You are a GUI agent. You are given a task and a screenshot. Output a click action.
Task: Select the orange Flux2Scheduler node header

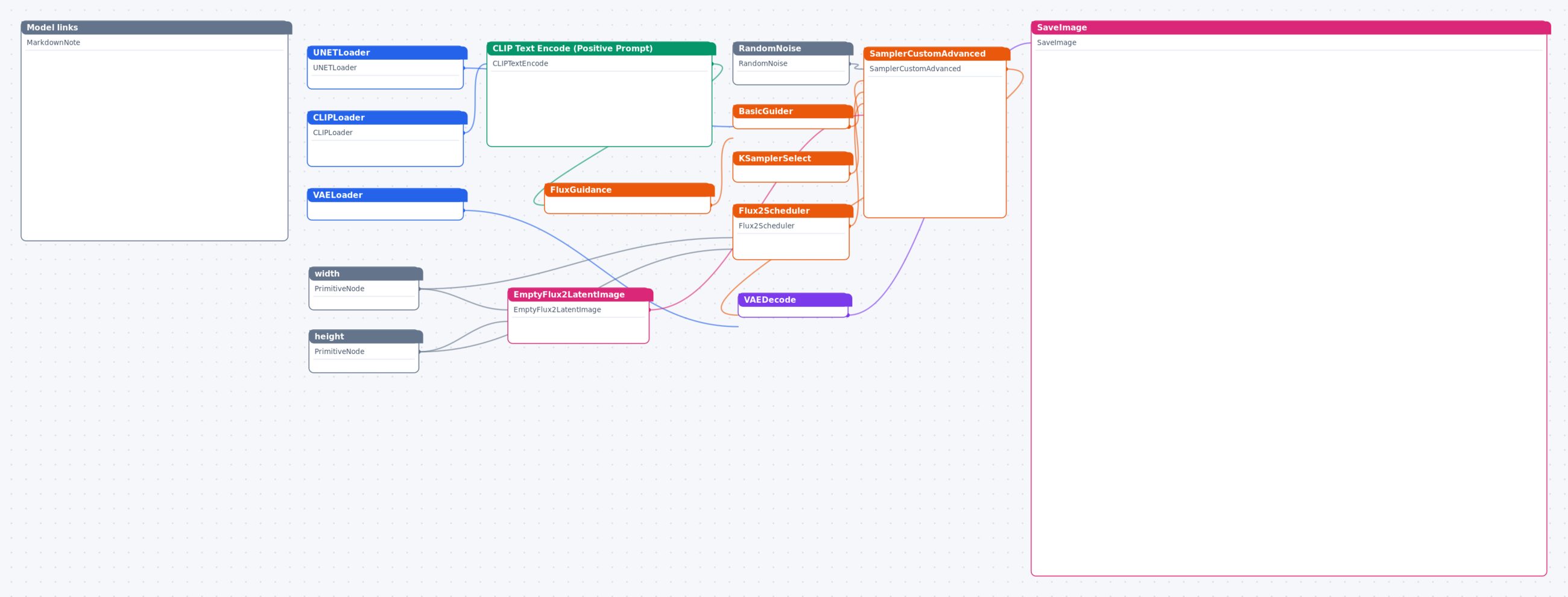(793, 210)
